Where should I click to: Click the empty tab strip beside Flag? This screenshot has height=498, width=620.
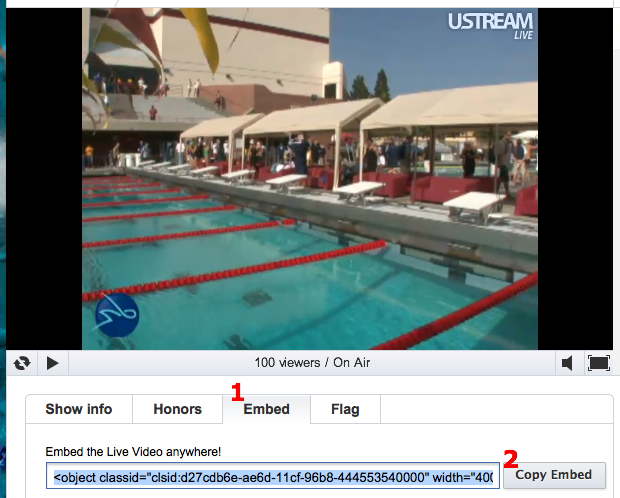coord(497,409)
